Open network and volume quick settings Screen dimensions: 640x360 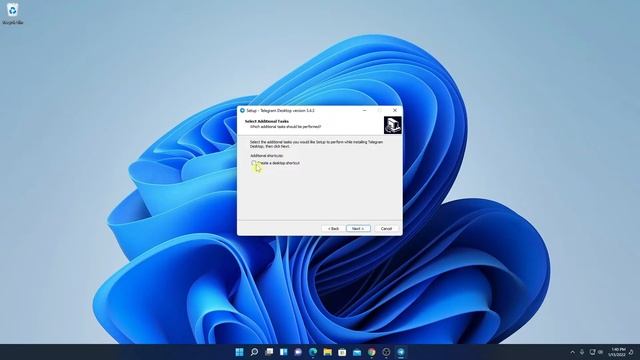pos(596,352)
